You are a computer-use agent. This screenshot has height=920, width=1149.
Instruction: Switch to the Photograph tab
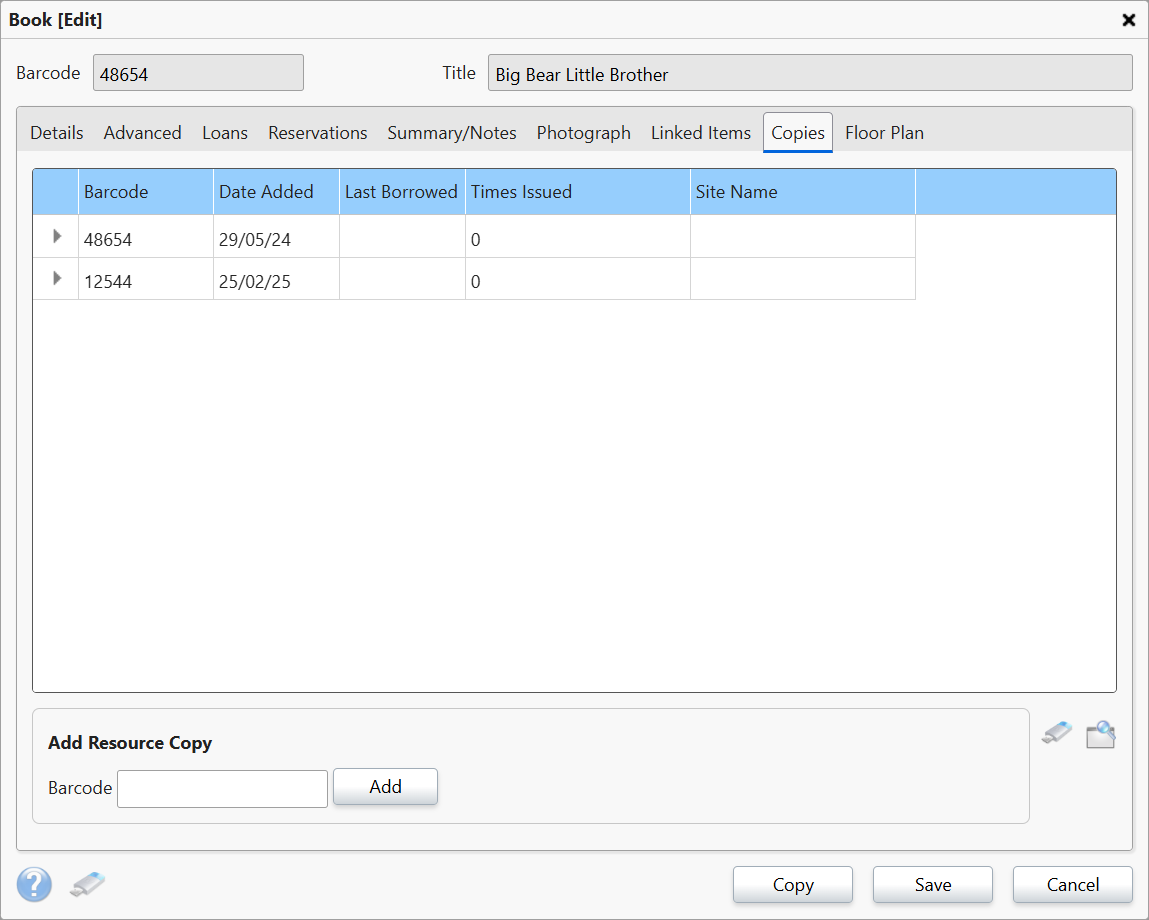click(x=583, y=132)
